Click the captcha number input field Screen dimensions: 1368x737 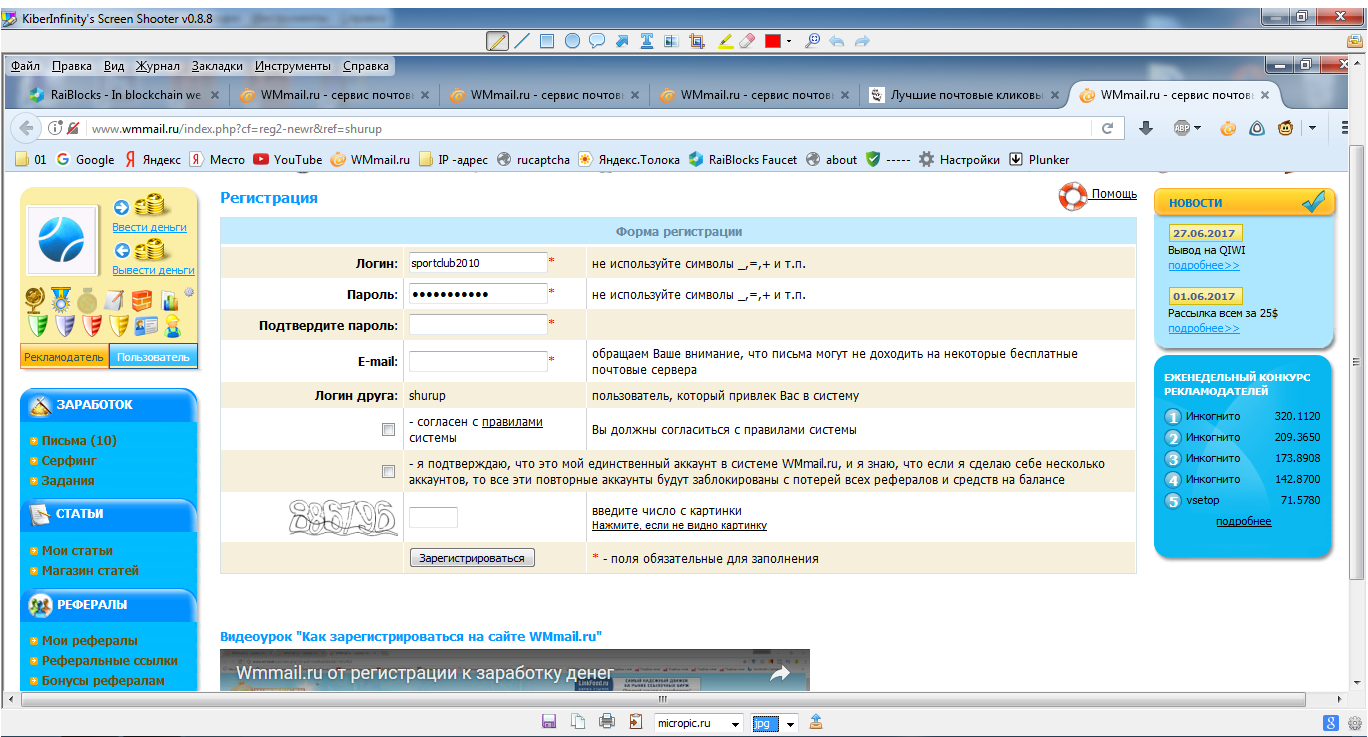433,518
